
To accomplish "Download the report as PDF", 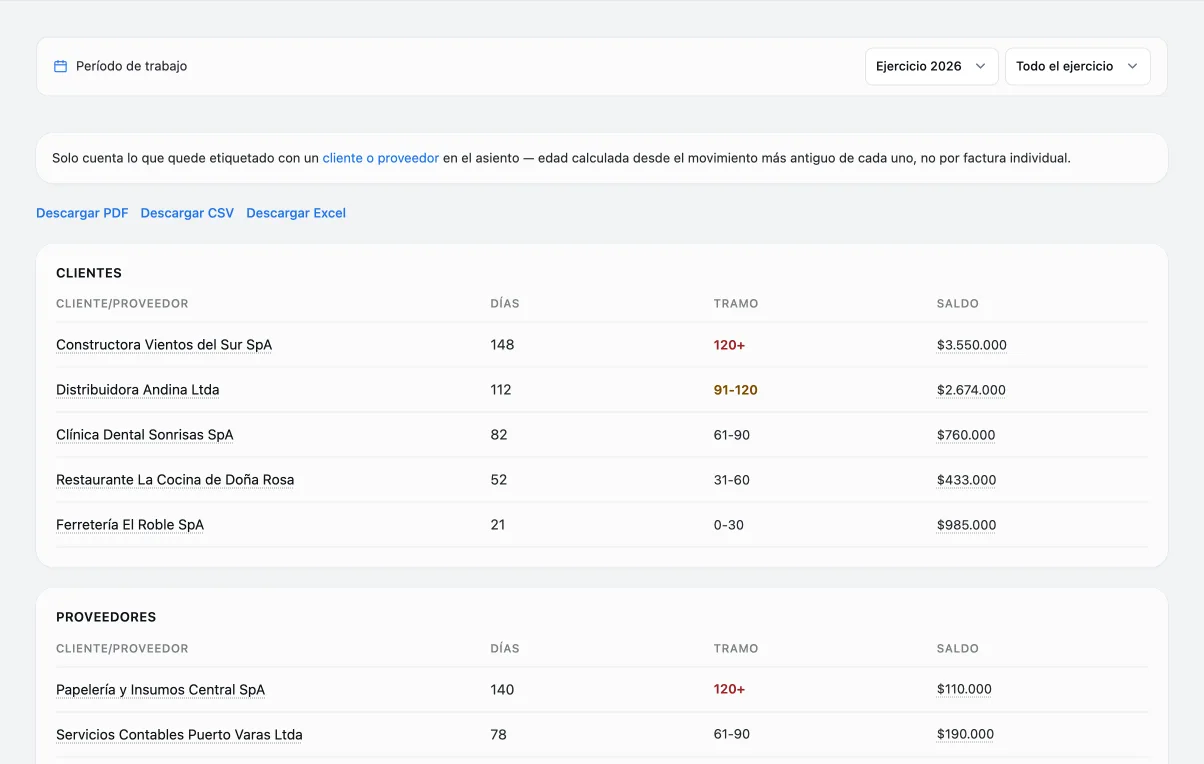I will [x=82, y=213].
